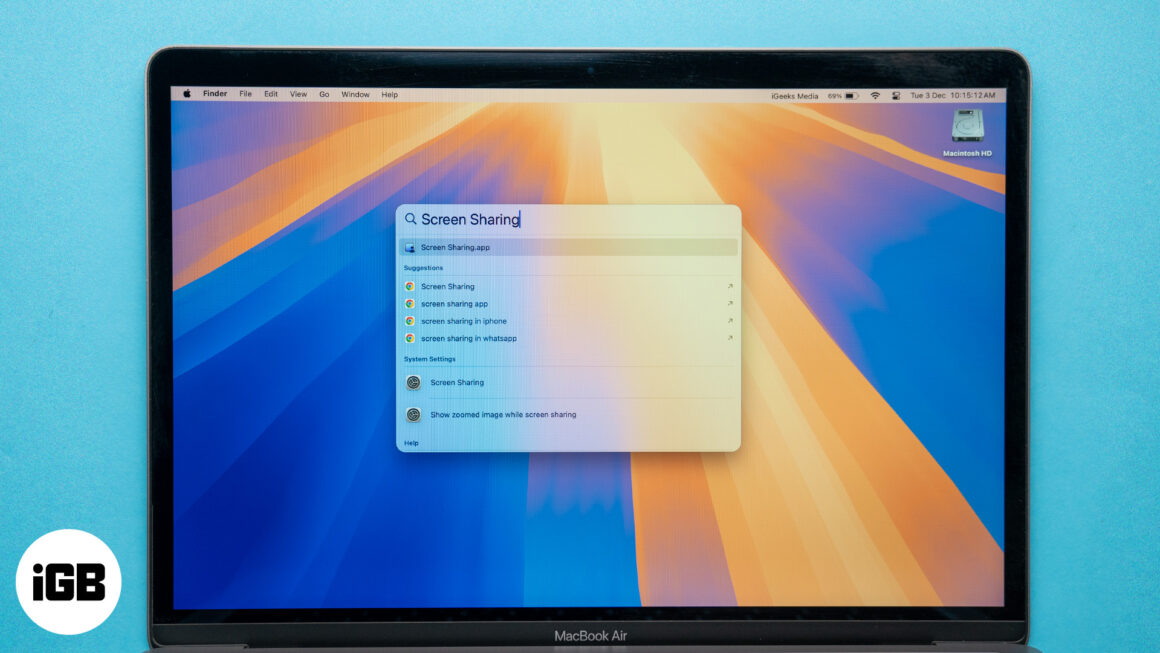Click the diagonal arrow beside "screen sharing in iphone"
The image size is (1160, 653).
(x=731, y=321)
